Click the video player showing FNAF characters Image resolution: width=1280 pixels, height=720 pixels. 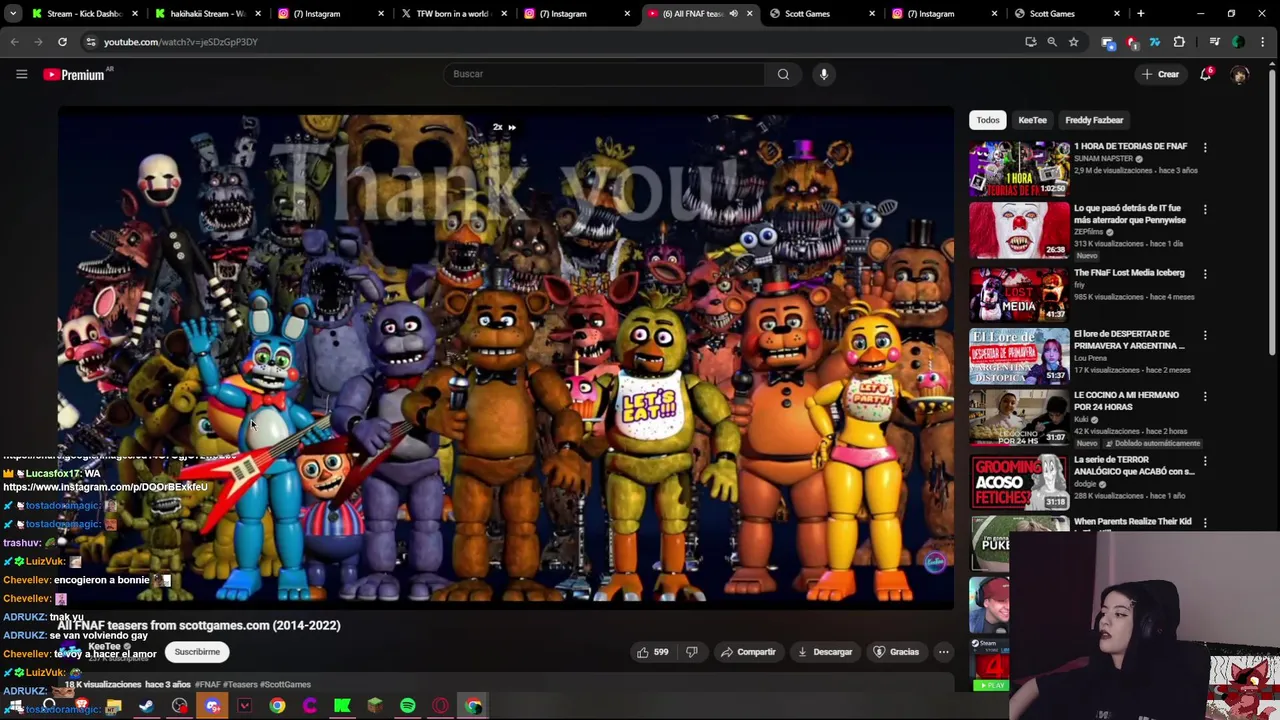point(505,357)
